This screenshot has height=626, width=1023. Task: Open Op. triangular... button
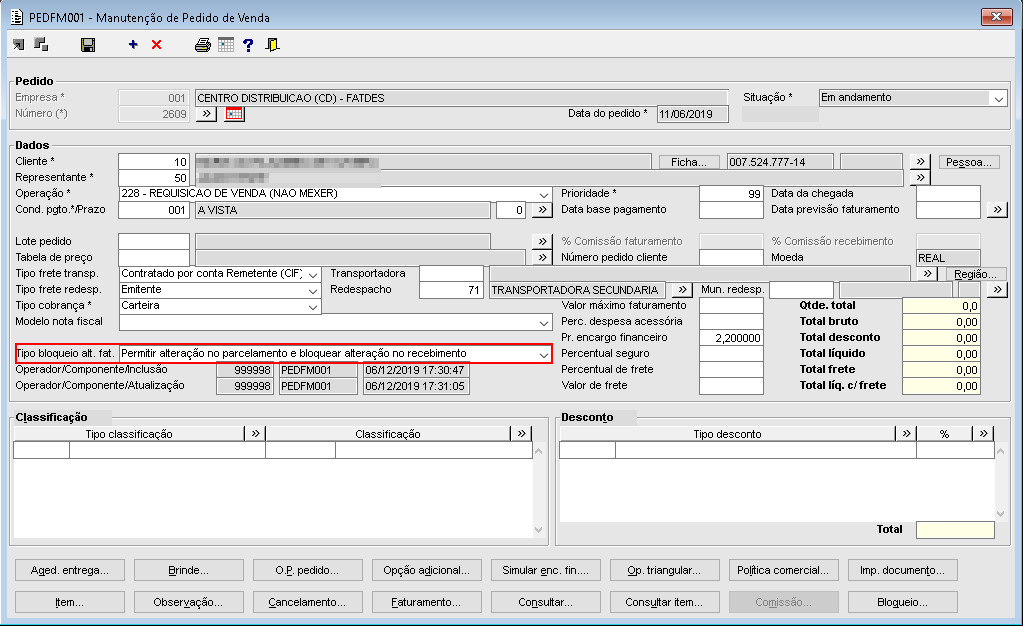pyautogui.click(x=664, y=570)
